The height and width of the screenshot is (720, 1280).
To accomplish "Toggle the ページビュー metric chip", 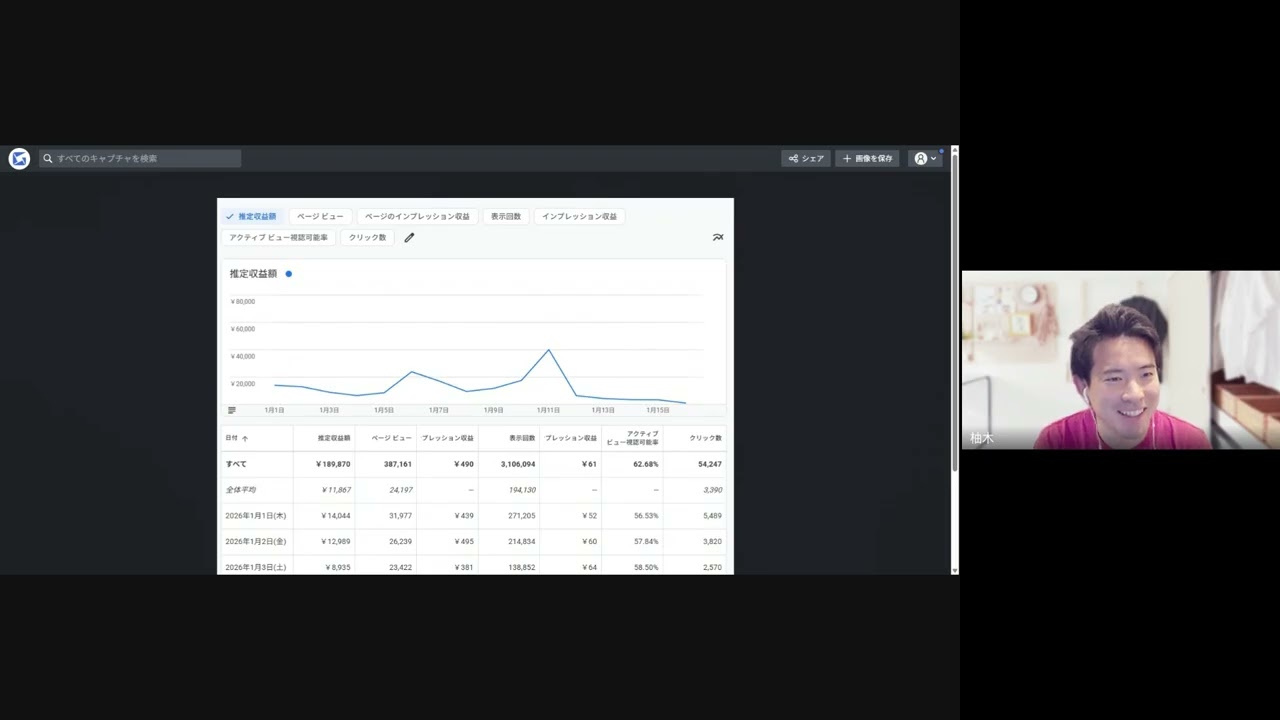I will tap(320, 216).
